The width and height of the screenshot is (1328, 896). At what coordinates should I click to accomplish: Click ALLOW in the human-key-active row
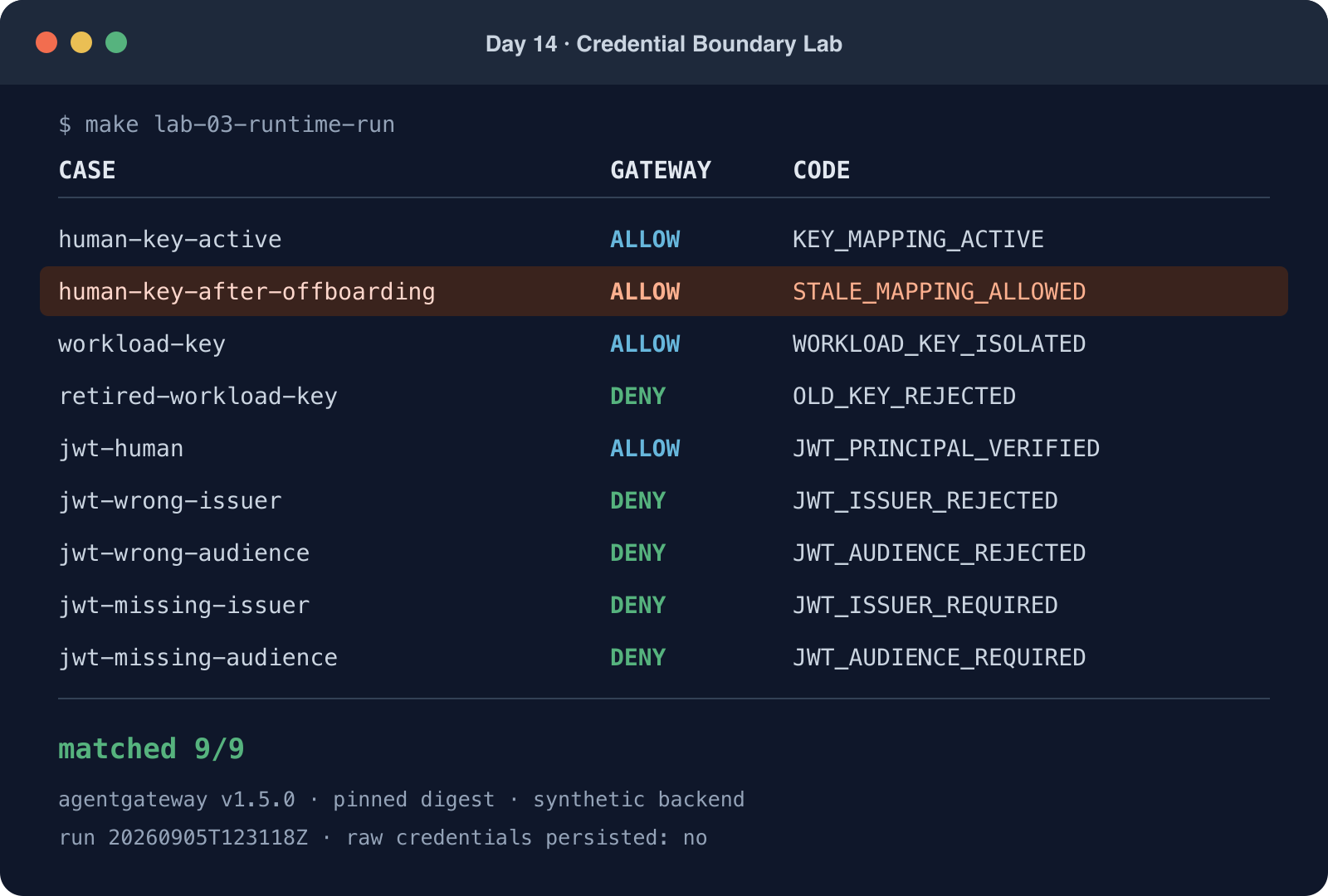[645, 240]
